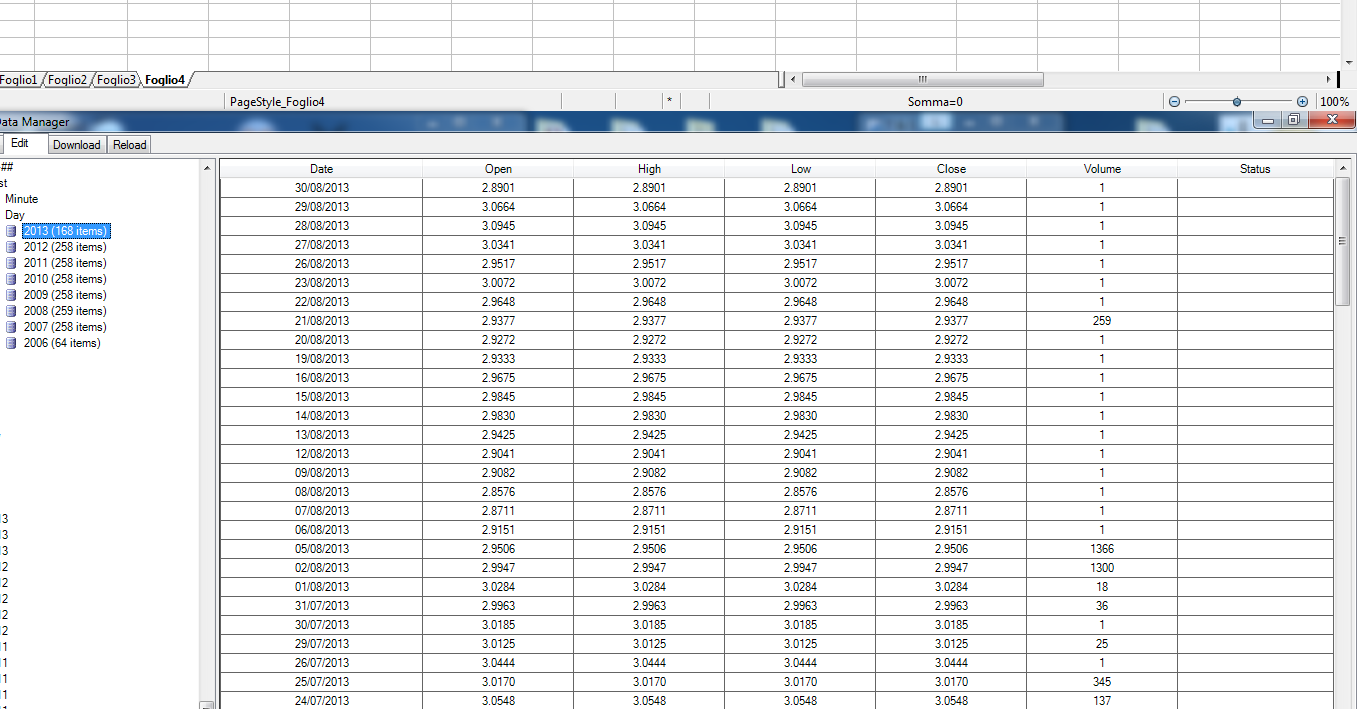Click the Volume column header
The height and width of the screenshot is (709, 1357).
[x=1102, y=169]
